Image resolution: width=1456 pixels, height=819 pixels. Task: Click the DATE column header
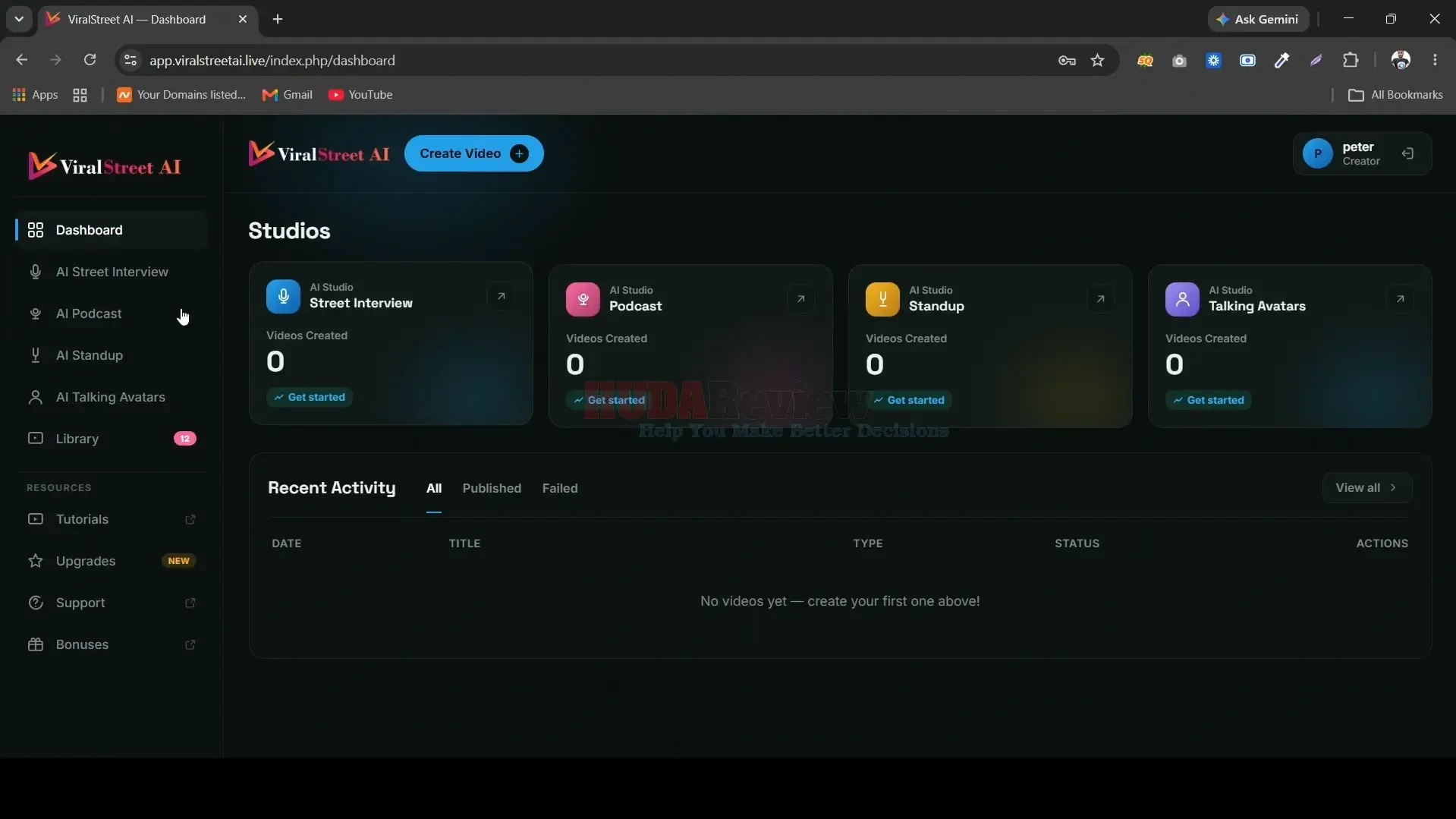click(x=287, y=543)
